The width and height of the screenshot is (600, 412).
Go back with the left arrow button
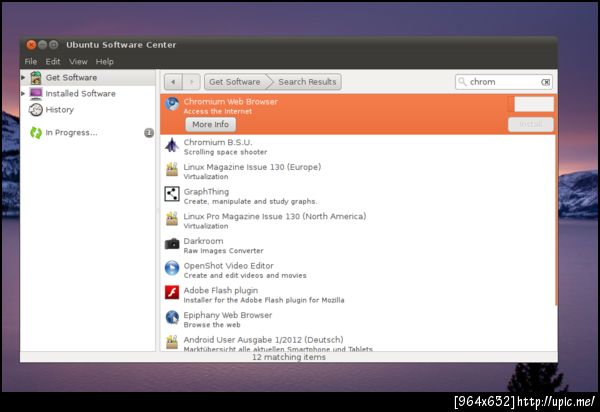pyautogui.click(x=173, y=82)
